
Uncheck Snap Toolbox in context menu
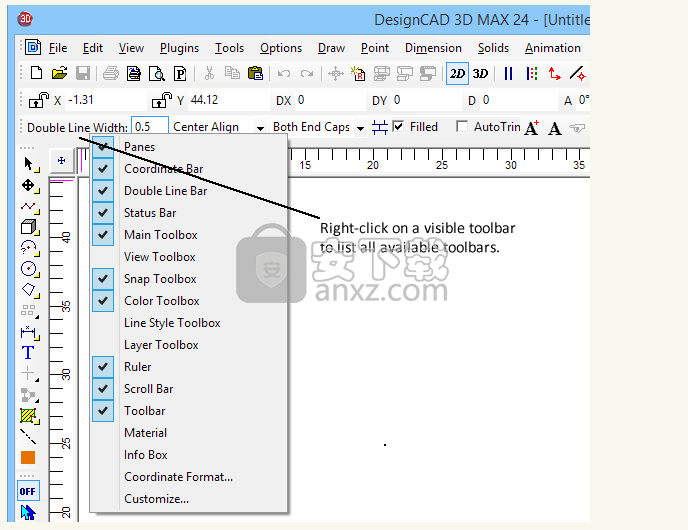tap(103, 279)
